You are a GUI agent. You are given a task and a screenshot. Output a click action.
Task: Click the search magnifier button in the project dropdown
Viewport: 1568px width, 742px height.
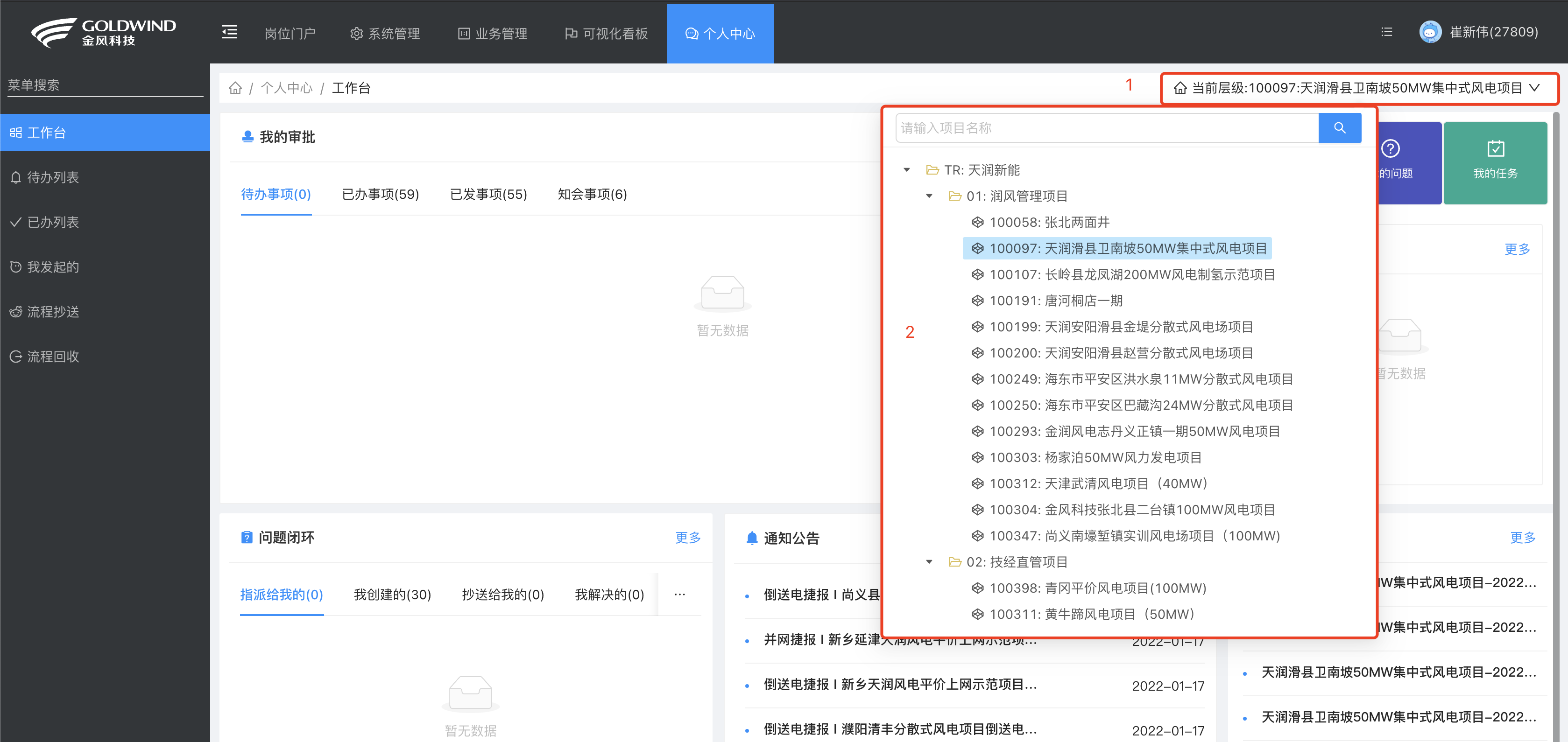(x=1339, y=128)
